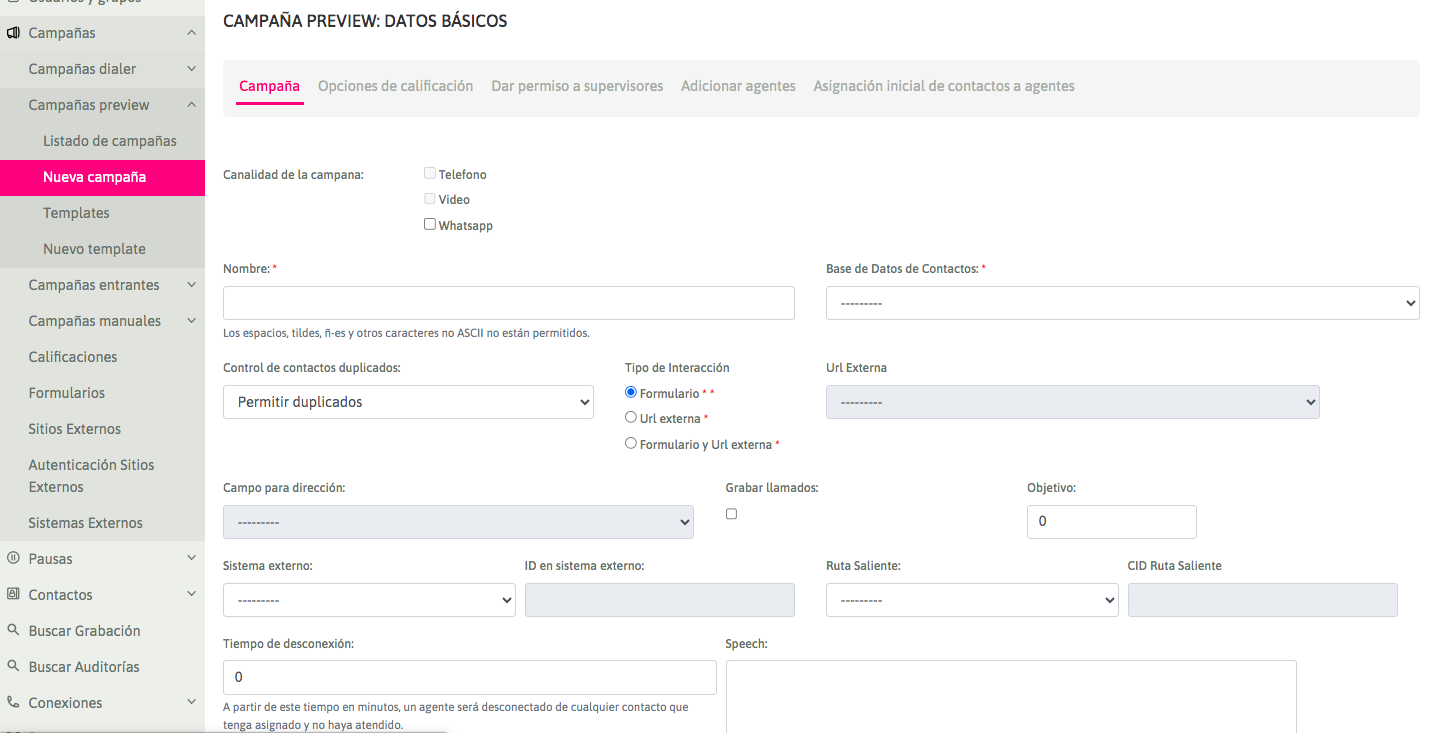Click the pause icon beside Pausas
The image size is (1429, 733).
click(13, 559)
